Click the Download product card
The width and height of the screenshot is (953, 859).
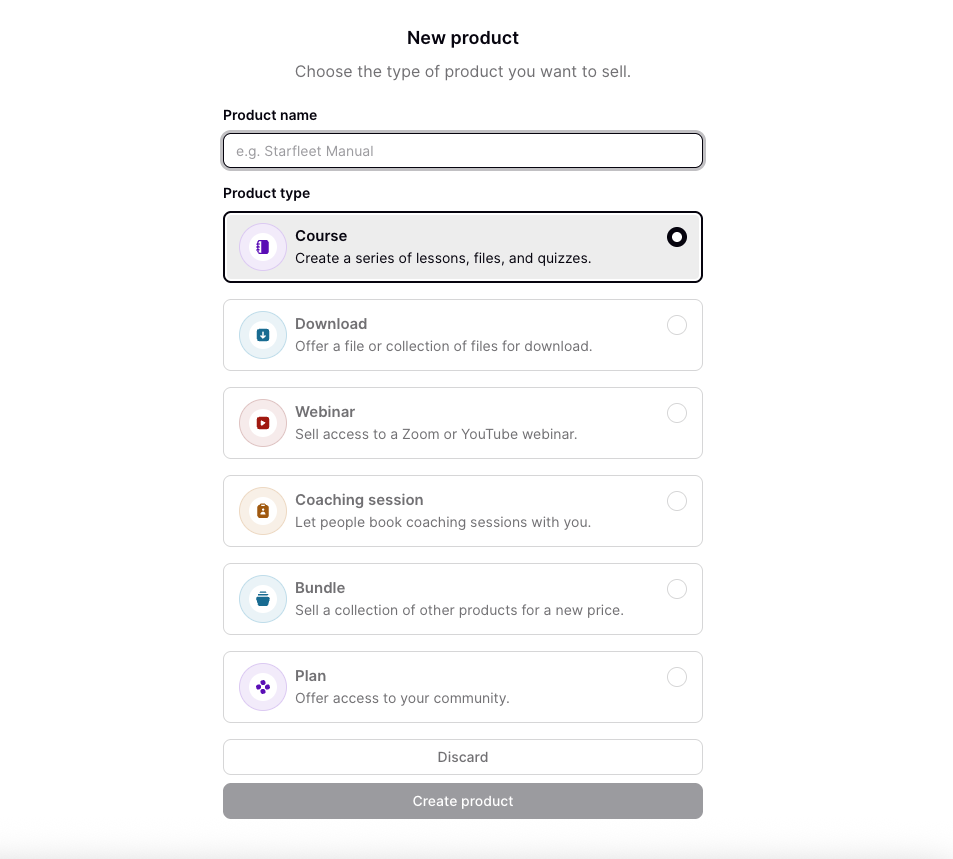tap(462, 334)
